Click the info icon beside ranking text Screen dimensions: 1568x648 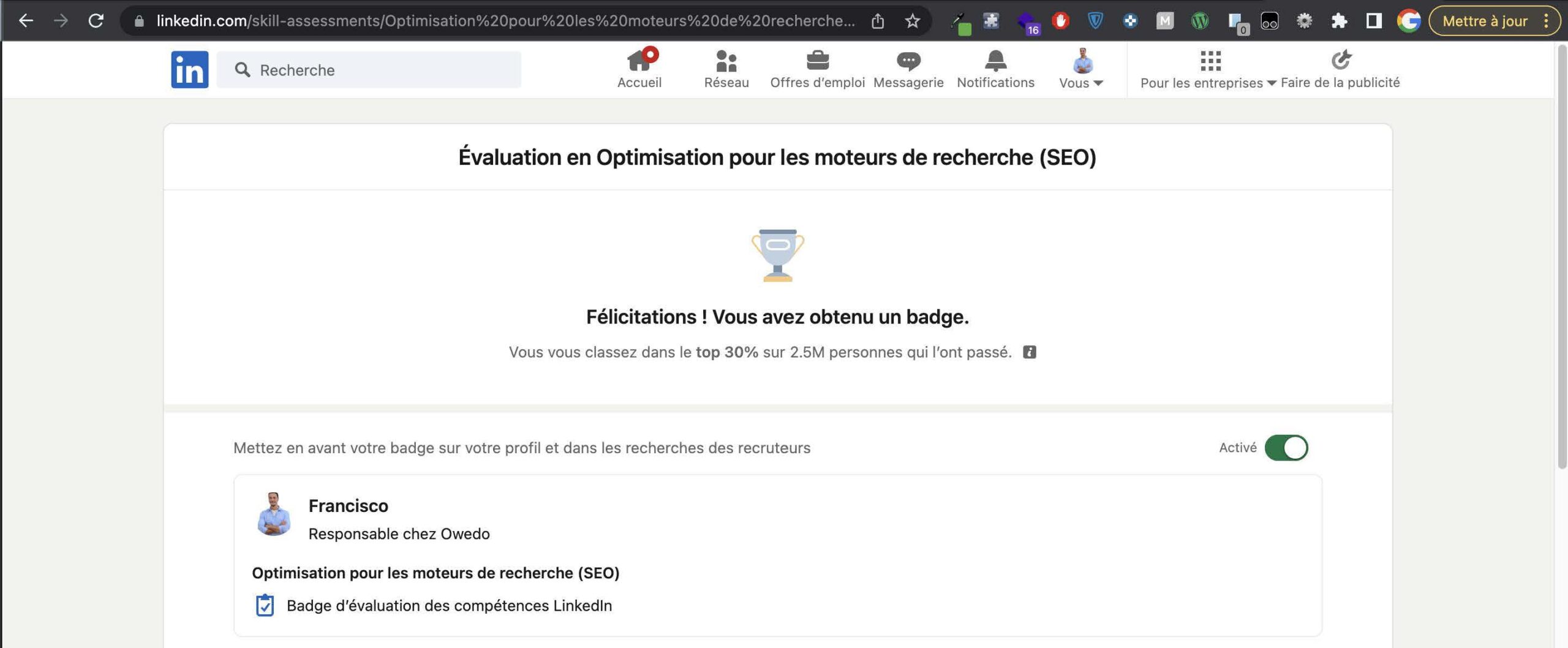point(1030,352)
